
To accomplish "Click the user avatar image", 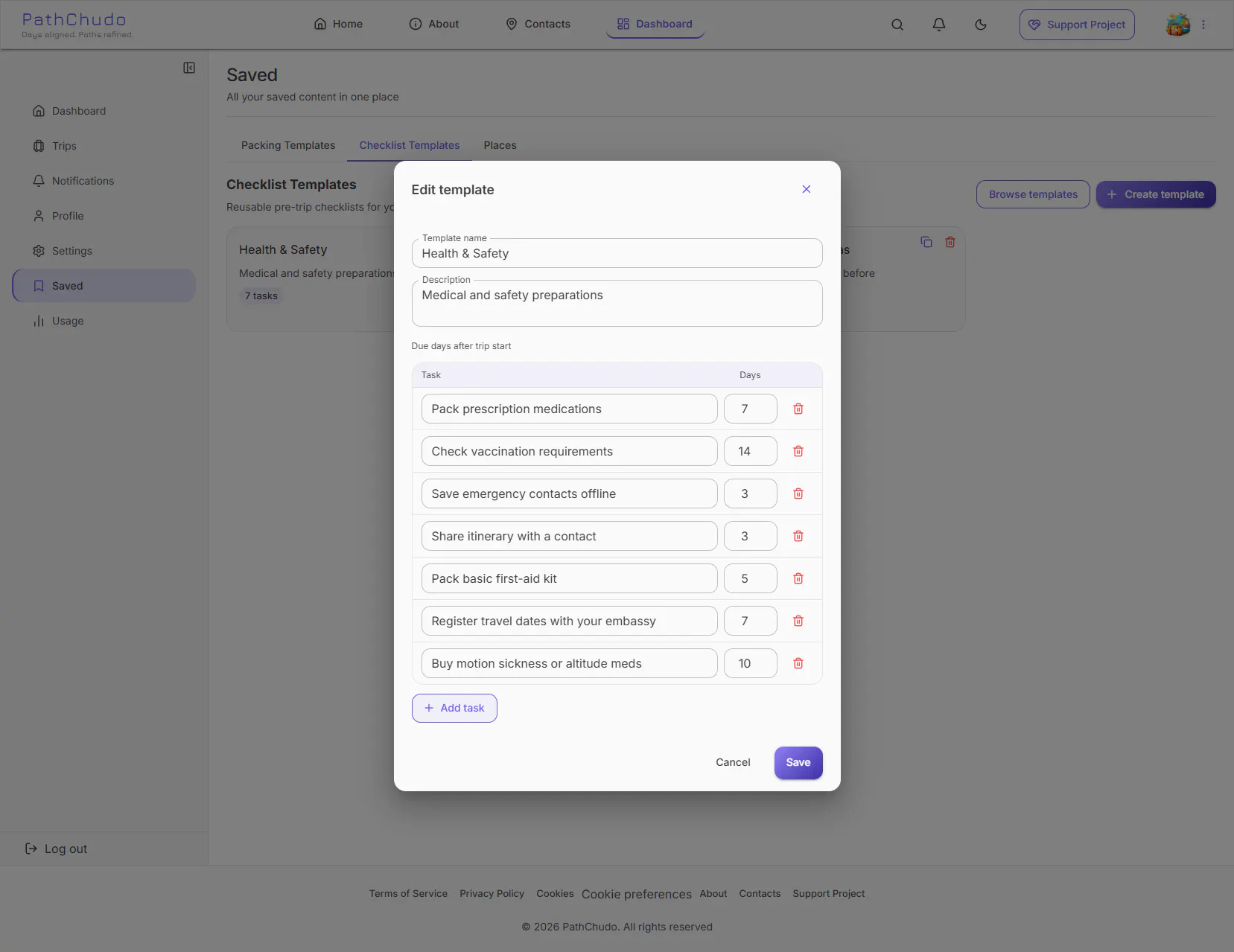I will pos(1178,25).
